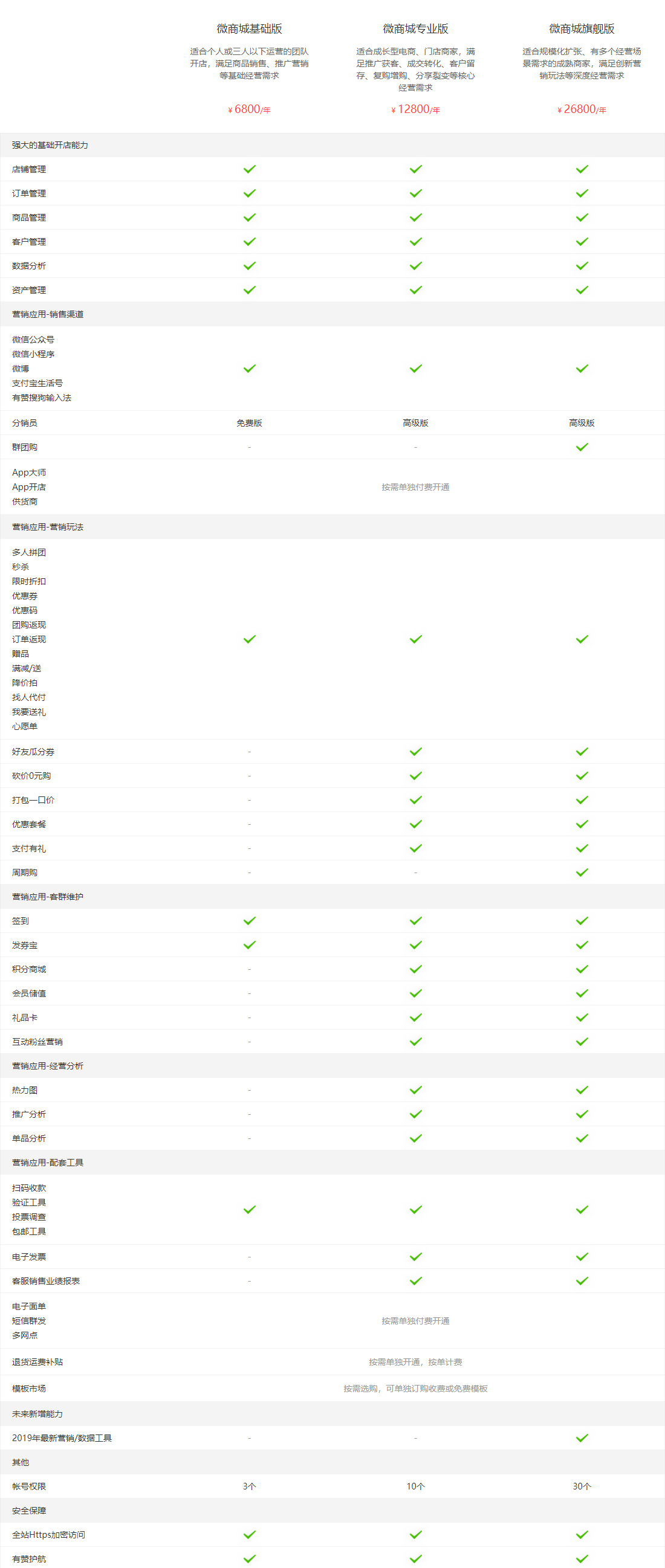
Task: Click the ¥26800/年 price
Action: pyautogui.click(x=582, y=109)
